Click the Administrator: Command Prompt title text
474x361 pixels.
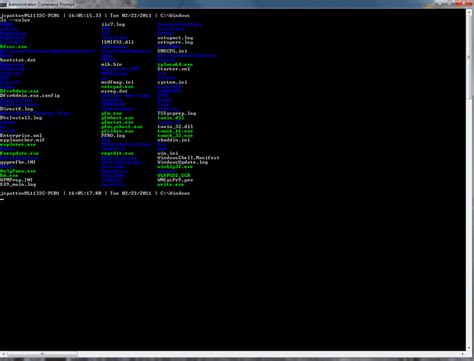point(41,5)
